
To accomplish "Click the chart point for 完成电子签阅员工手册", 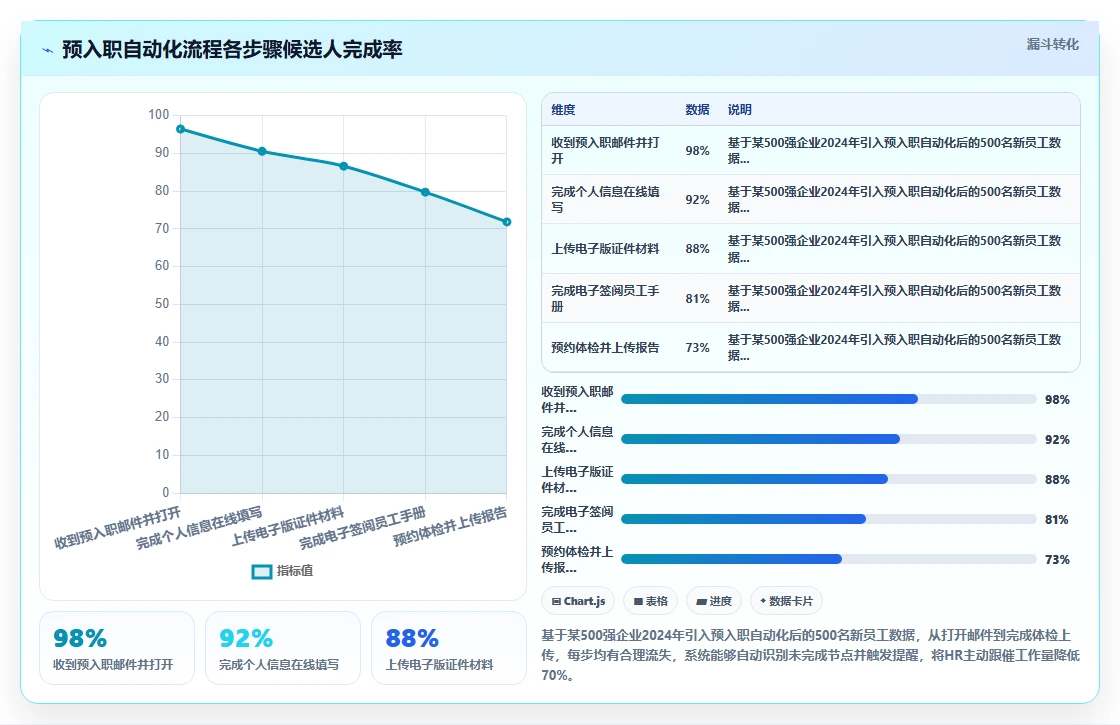I will (x=425, y=192).
